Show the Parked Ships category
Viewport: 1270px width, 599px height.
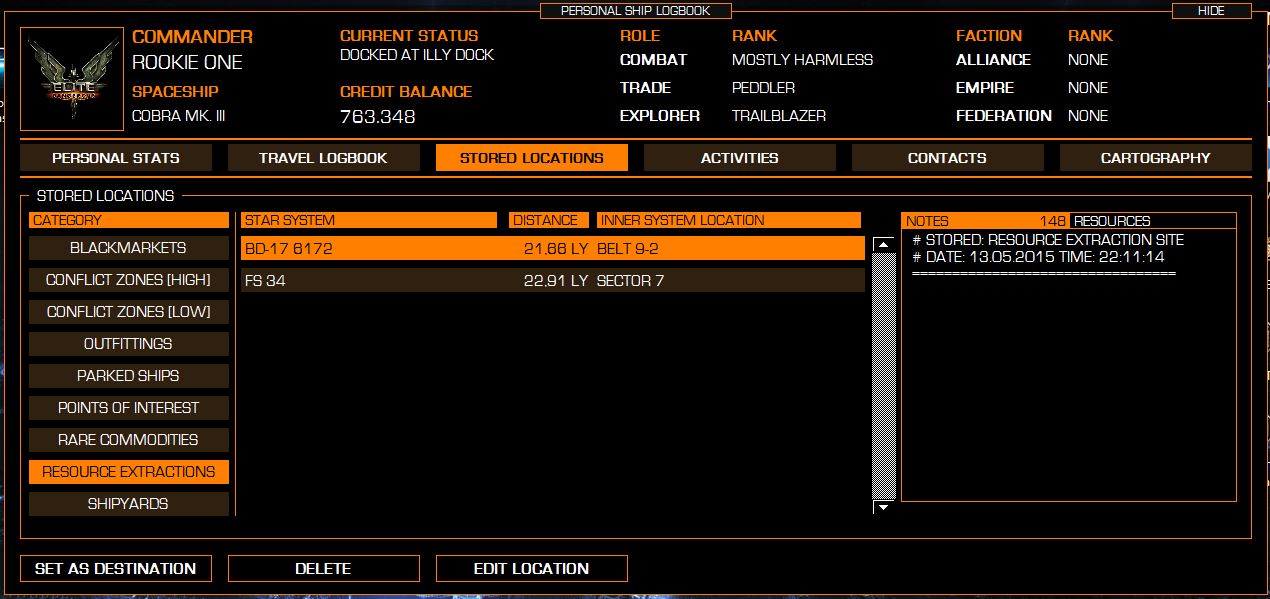click(129, 376)
